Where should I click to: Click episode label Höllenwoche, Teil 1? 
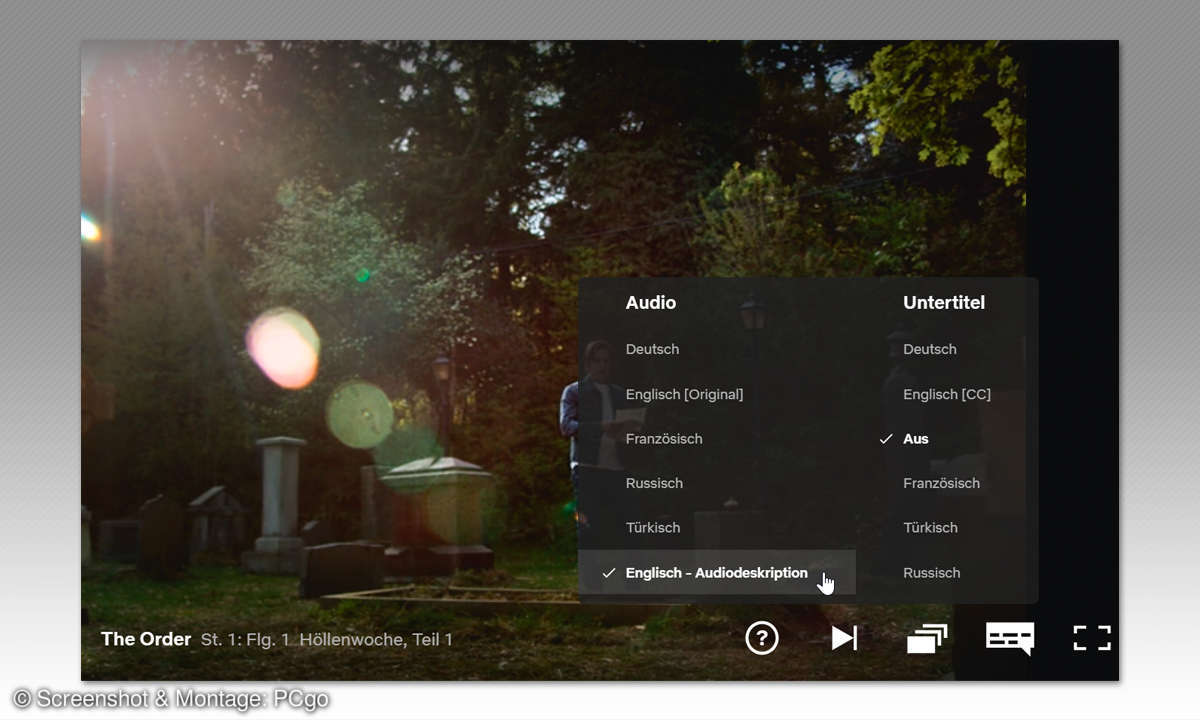click(376, 639)
